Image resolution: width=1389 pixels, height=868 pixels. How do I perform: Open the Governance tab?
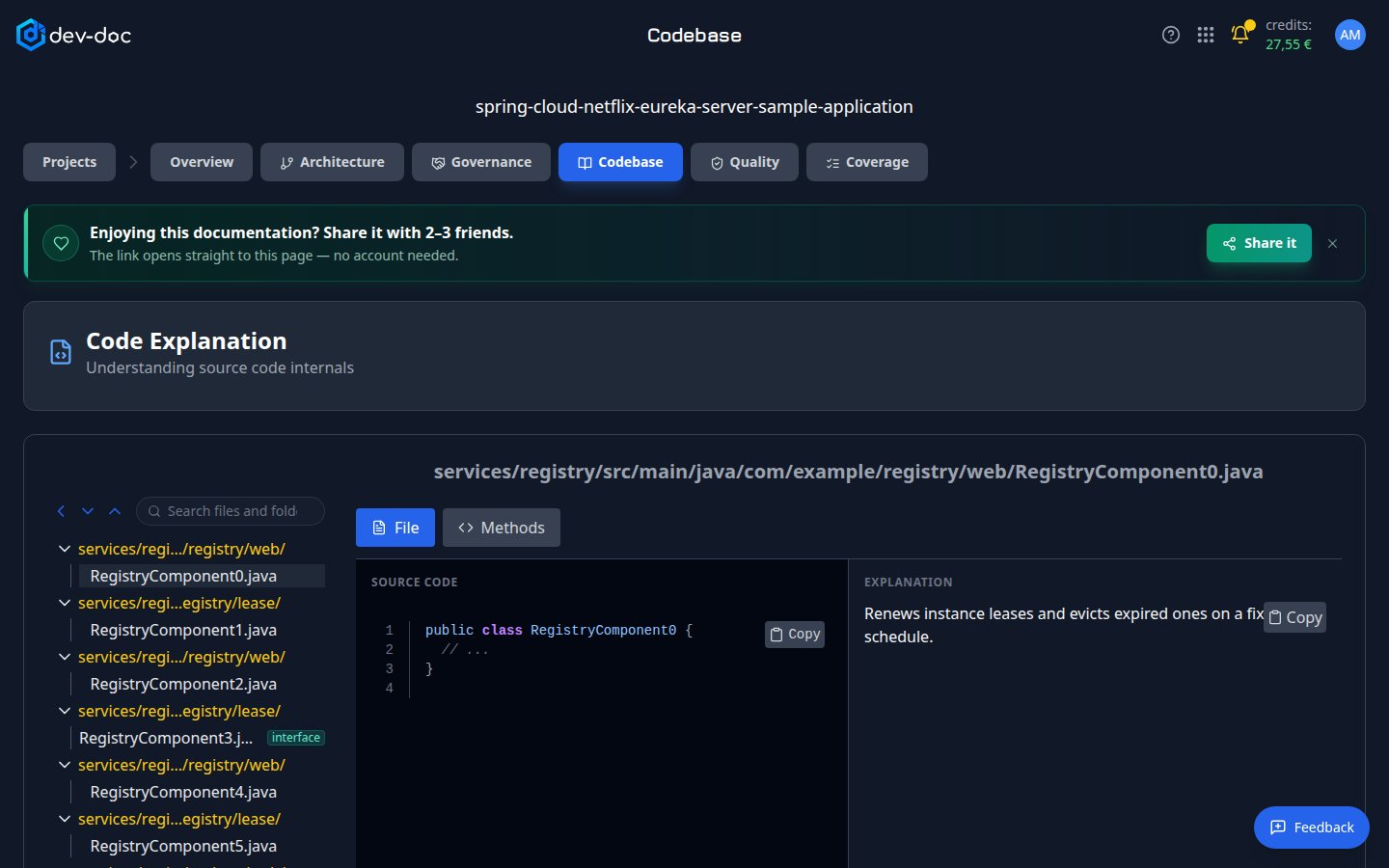[481, 162]
